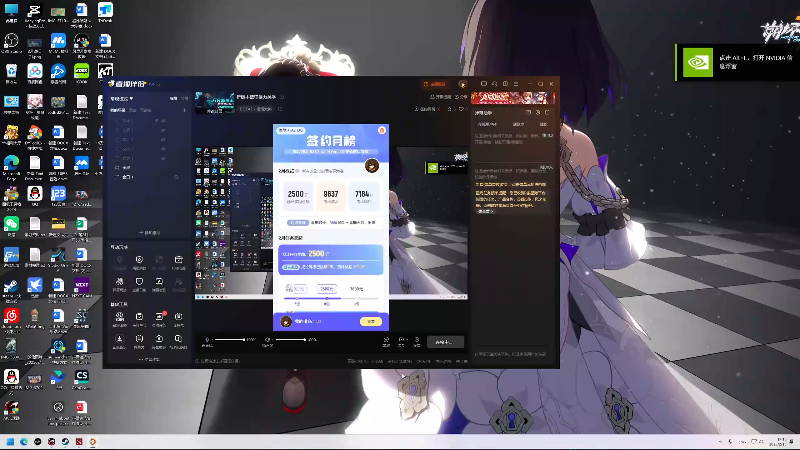Open the CS desktop shortcut

click(x=82, y=380)
